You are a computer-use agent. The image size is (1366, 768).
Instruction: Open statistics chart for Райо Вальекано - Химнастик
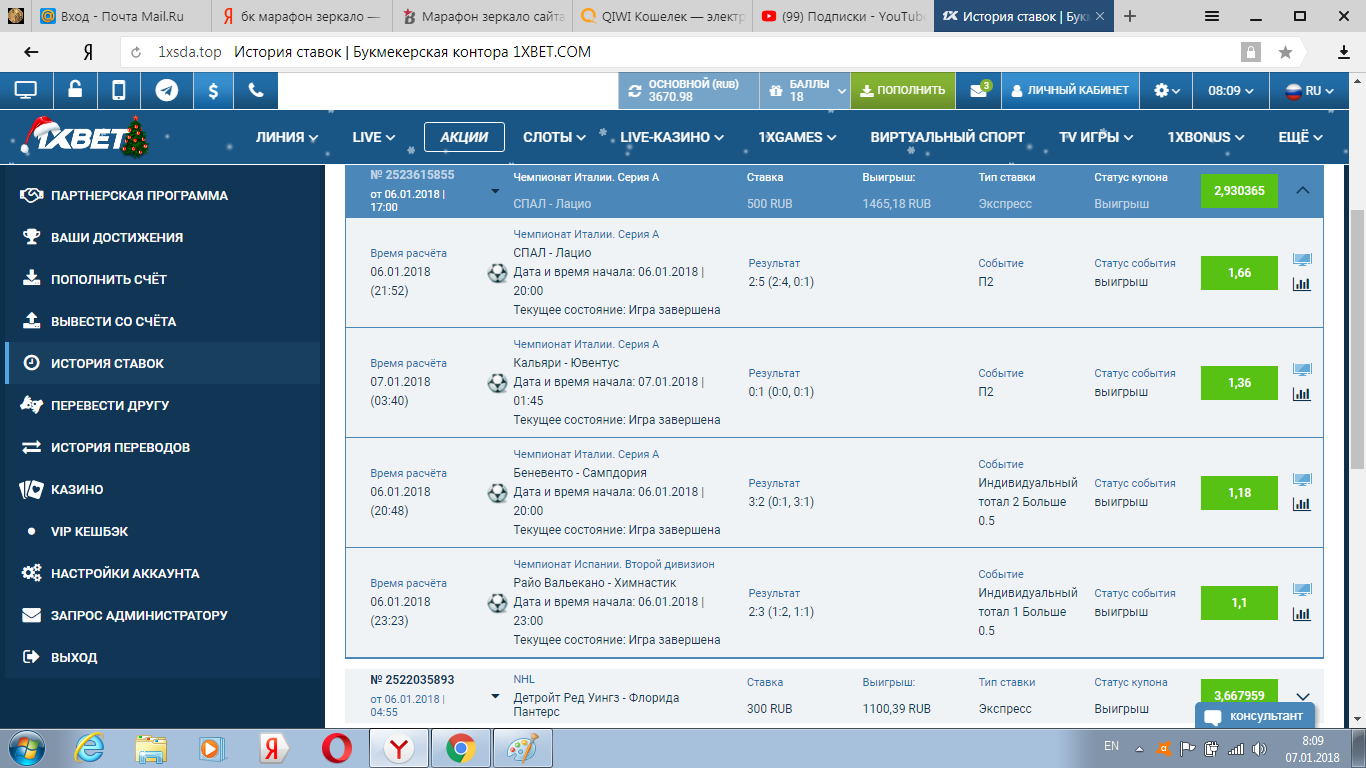pos(1302,614)
